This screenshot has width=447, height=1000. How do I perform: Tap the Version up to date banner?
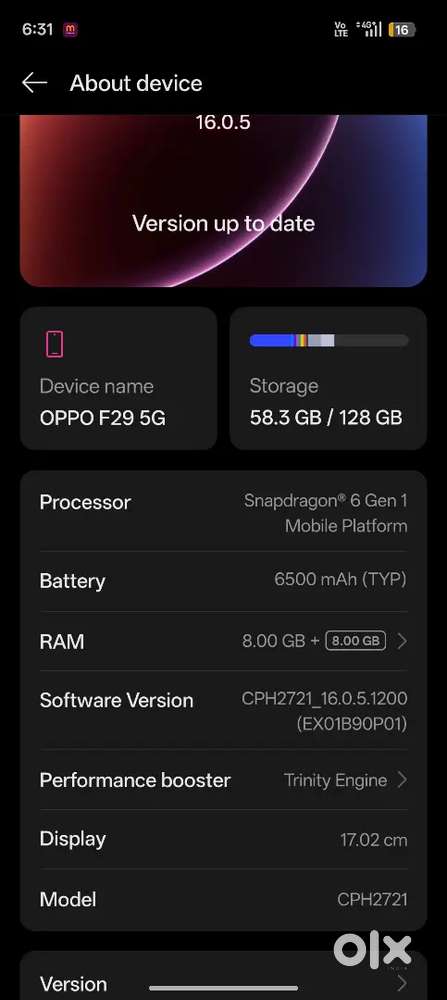tap(223, 200)
